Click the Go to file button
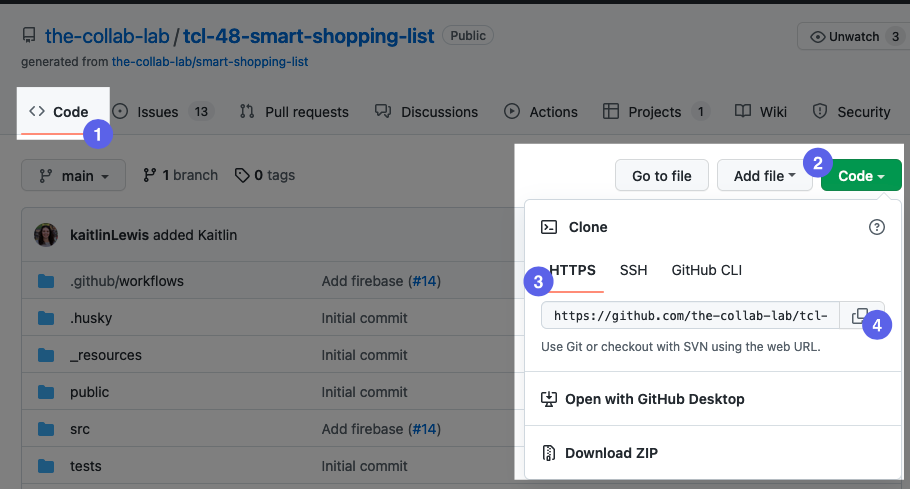 (662, 176)
